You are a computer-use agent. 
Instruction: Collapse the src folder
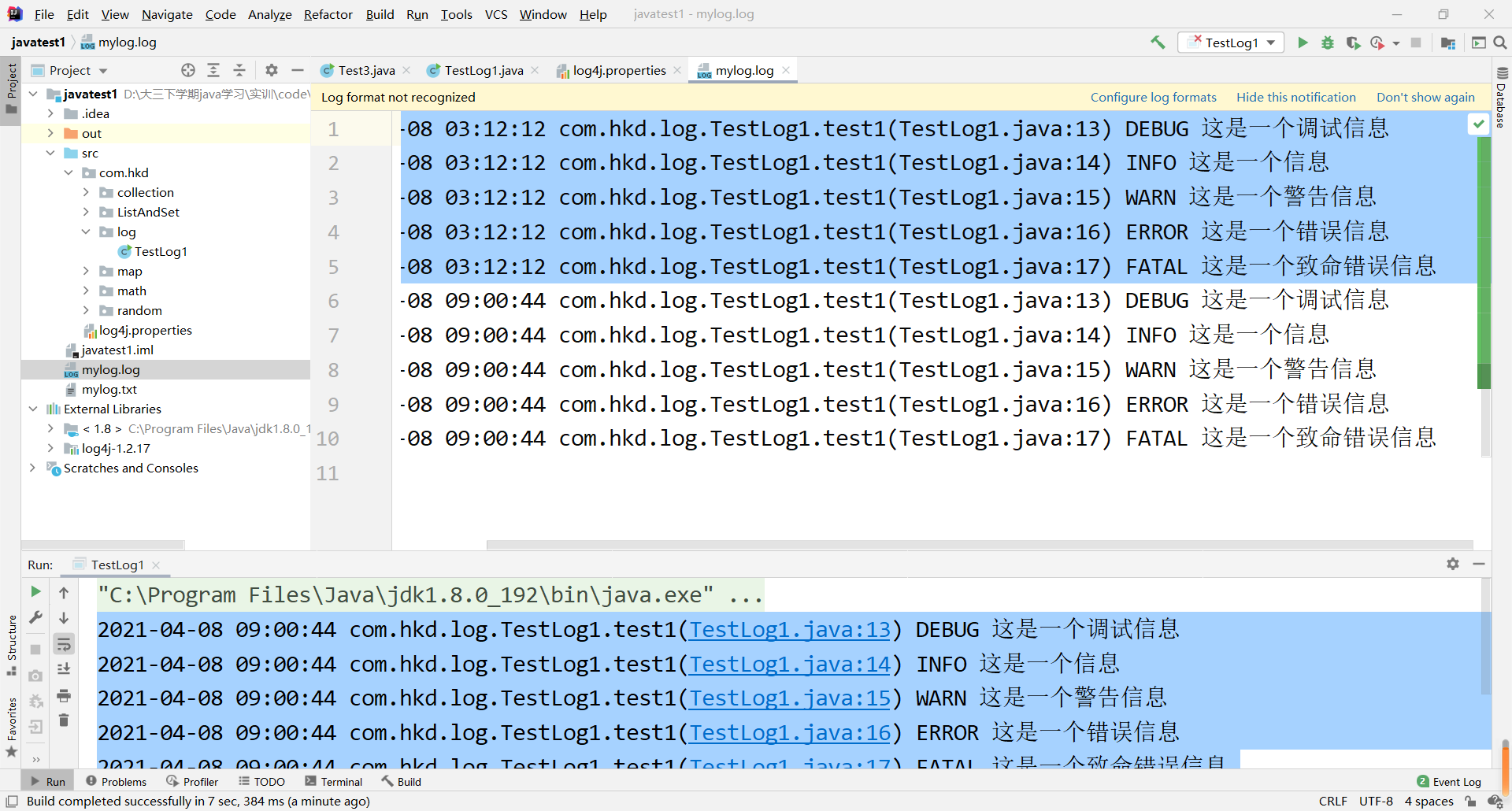[50, 154]
